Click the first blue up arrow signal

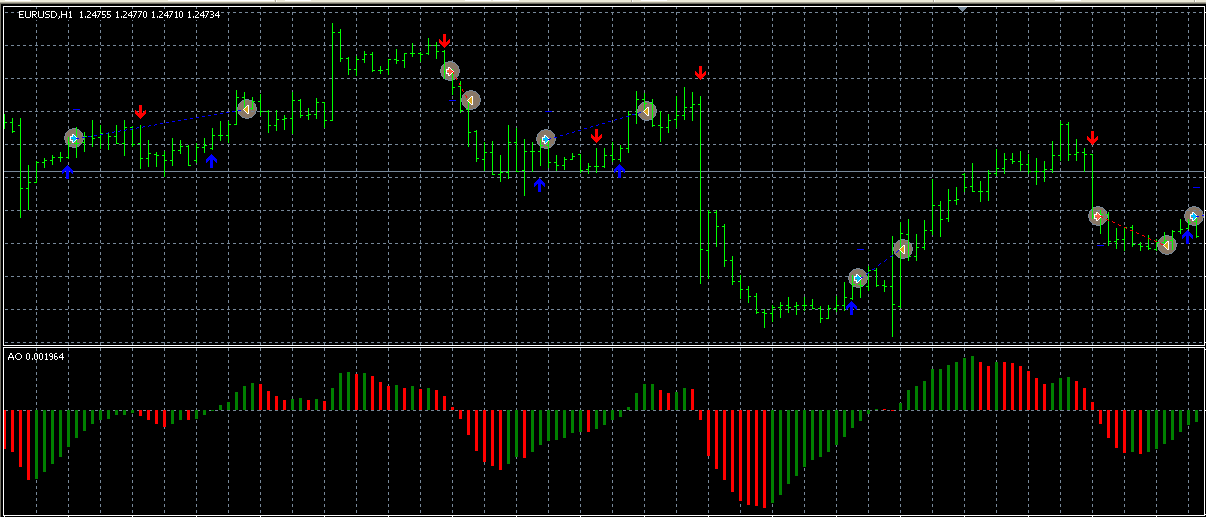(67, 172)
